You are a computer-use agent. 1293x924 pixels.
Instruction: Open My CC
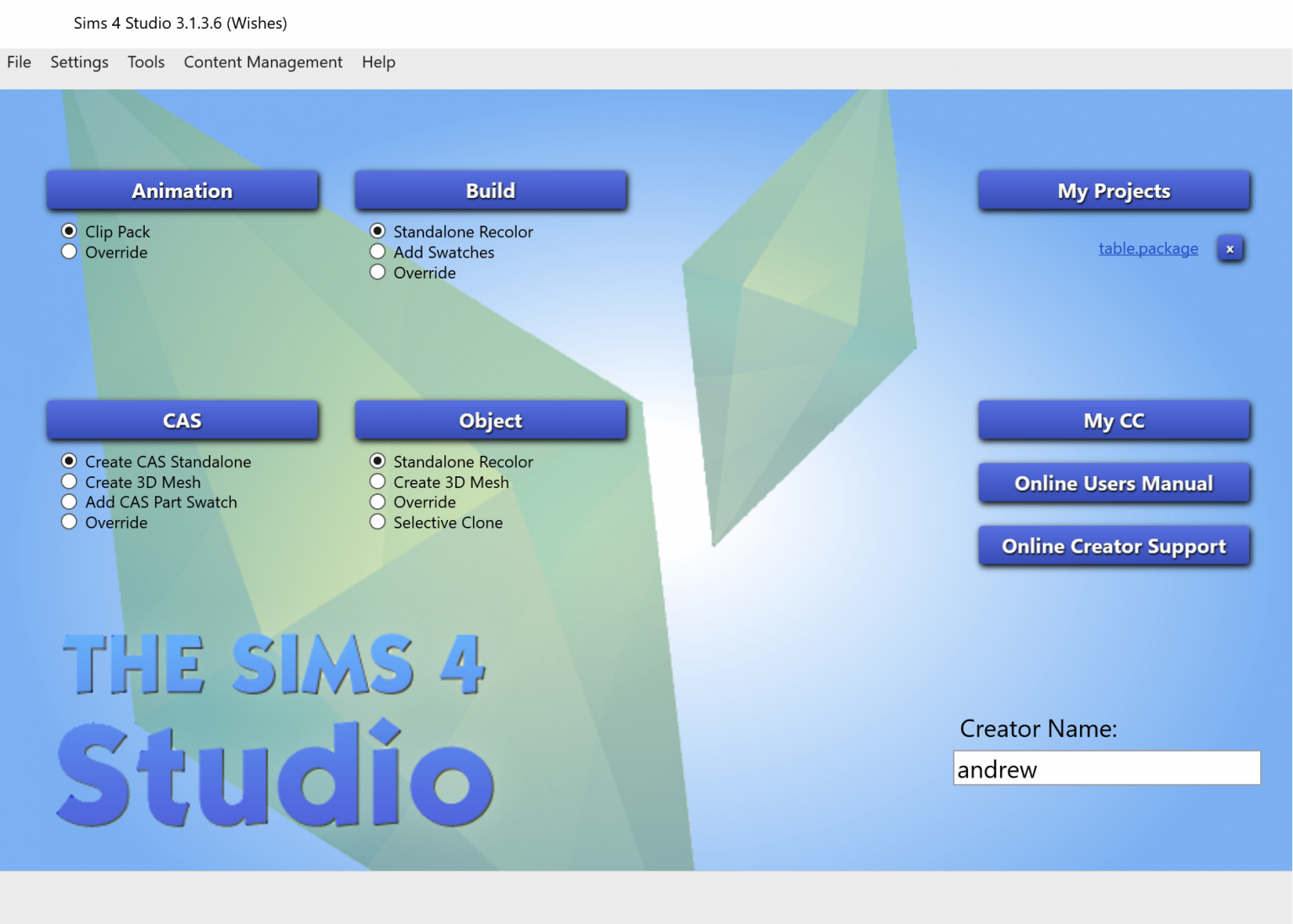click(x=1114, y=420)
